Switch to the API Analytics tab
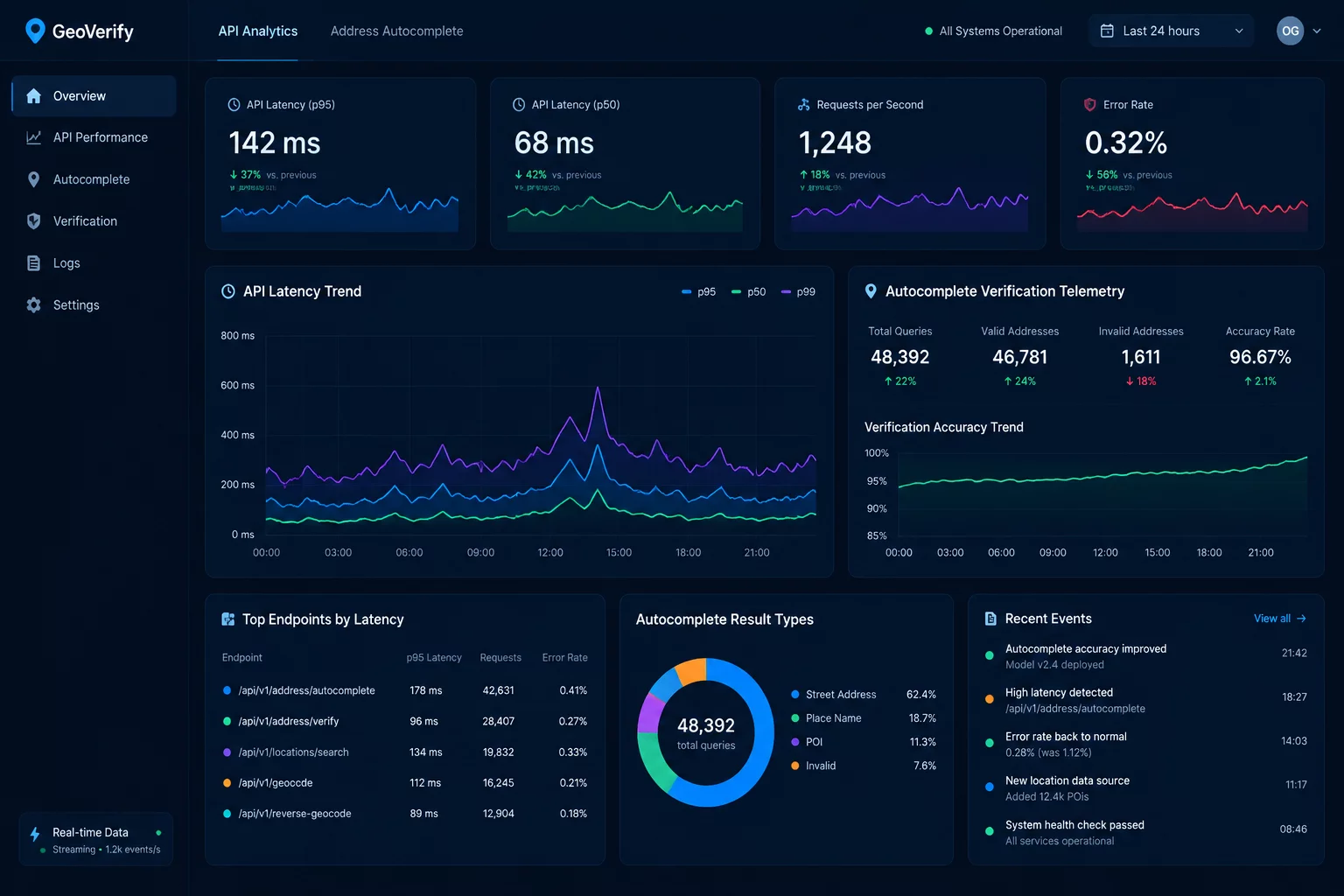The width and height of the screenshot is (1344, 896). coord(258,31)
